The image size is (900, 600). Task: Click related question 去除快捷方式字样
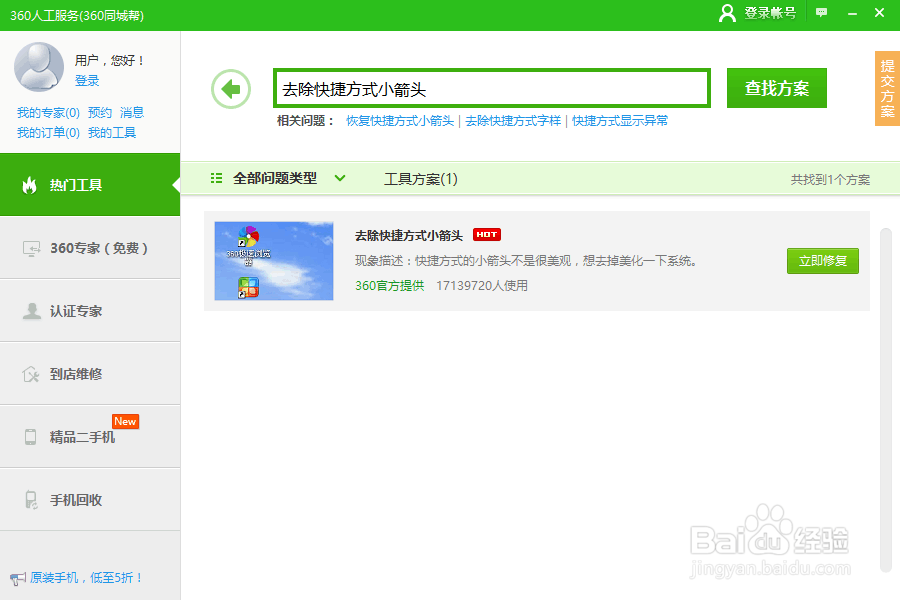[513, 121]
